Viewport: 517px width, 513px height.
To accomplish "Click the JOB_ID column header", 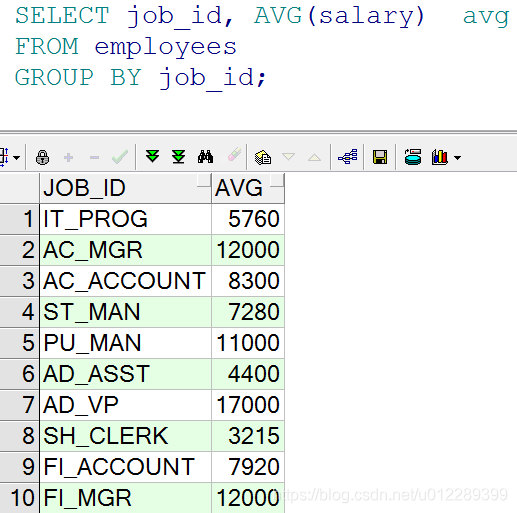I will 125,188.
